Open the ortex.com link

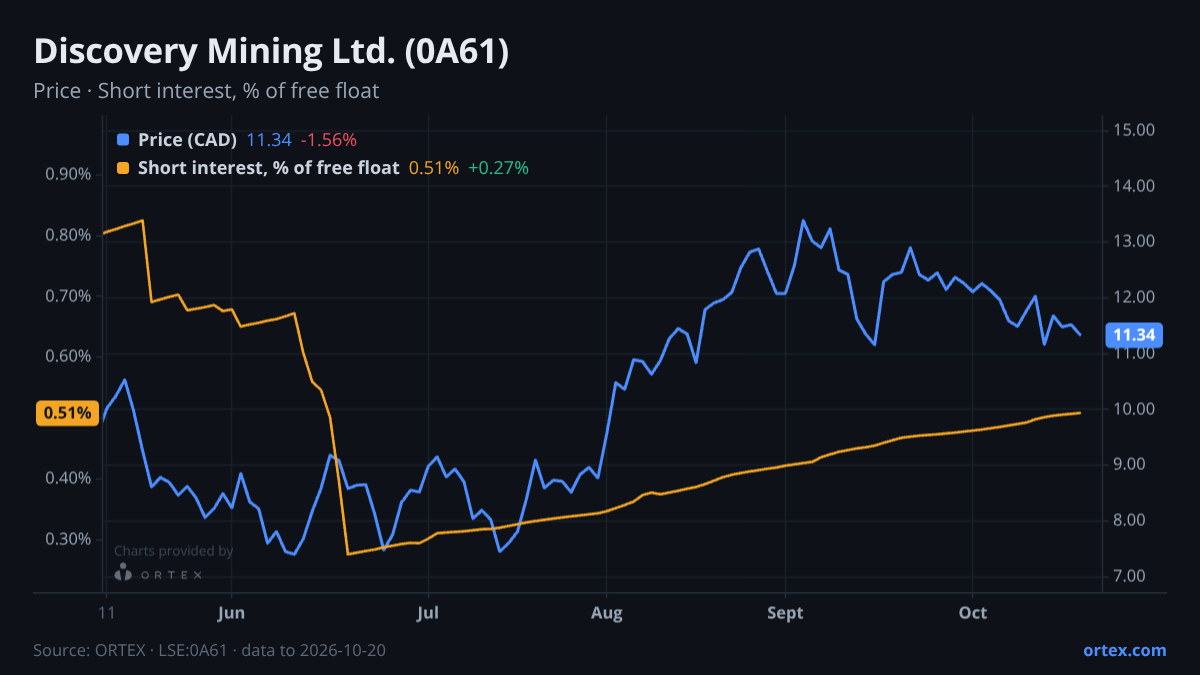[1125, 650]
